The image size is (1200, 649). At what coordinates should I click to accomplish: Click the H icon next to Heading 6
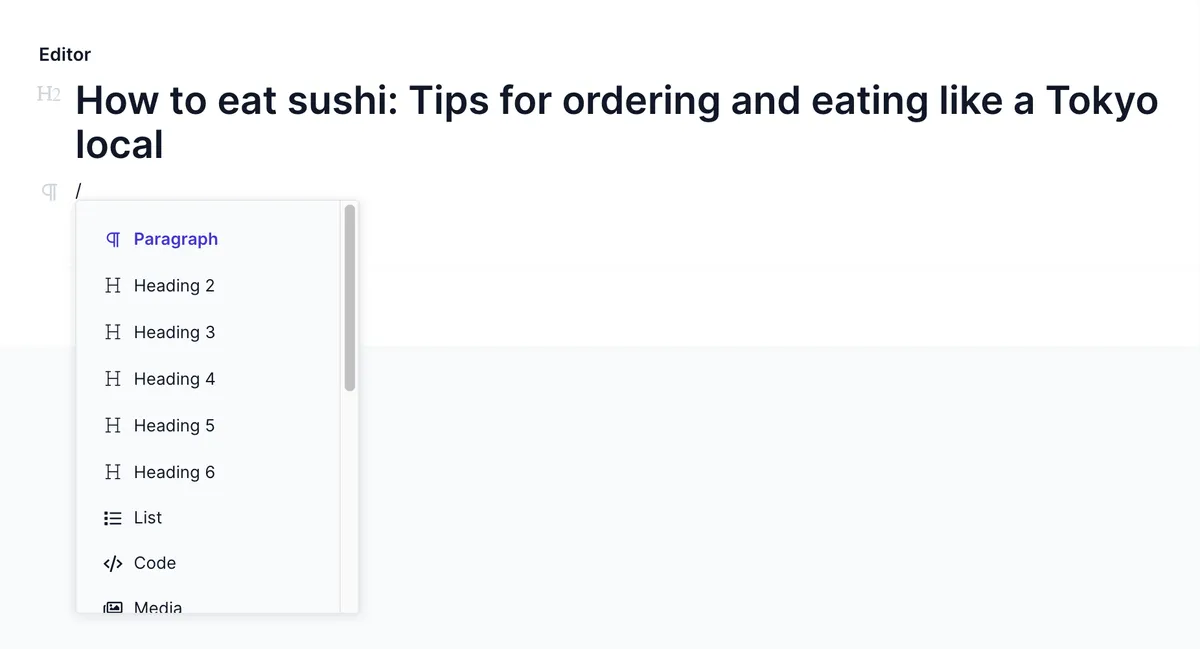coord(113,472)
